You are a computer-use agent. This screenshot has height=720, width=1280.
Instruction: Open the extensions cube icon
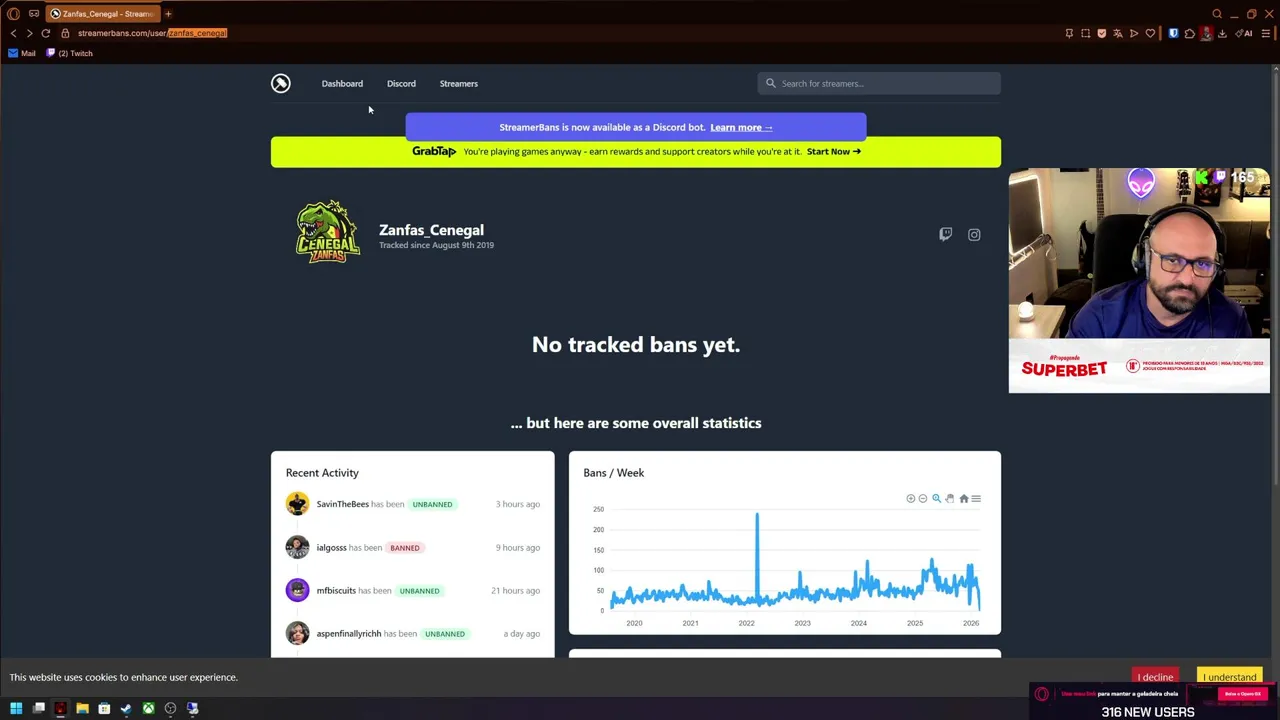coord(1190,33)
